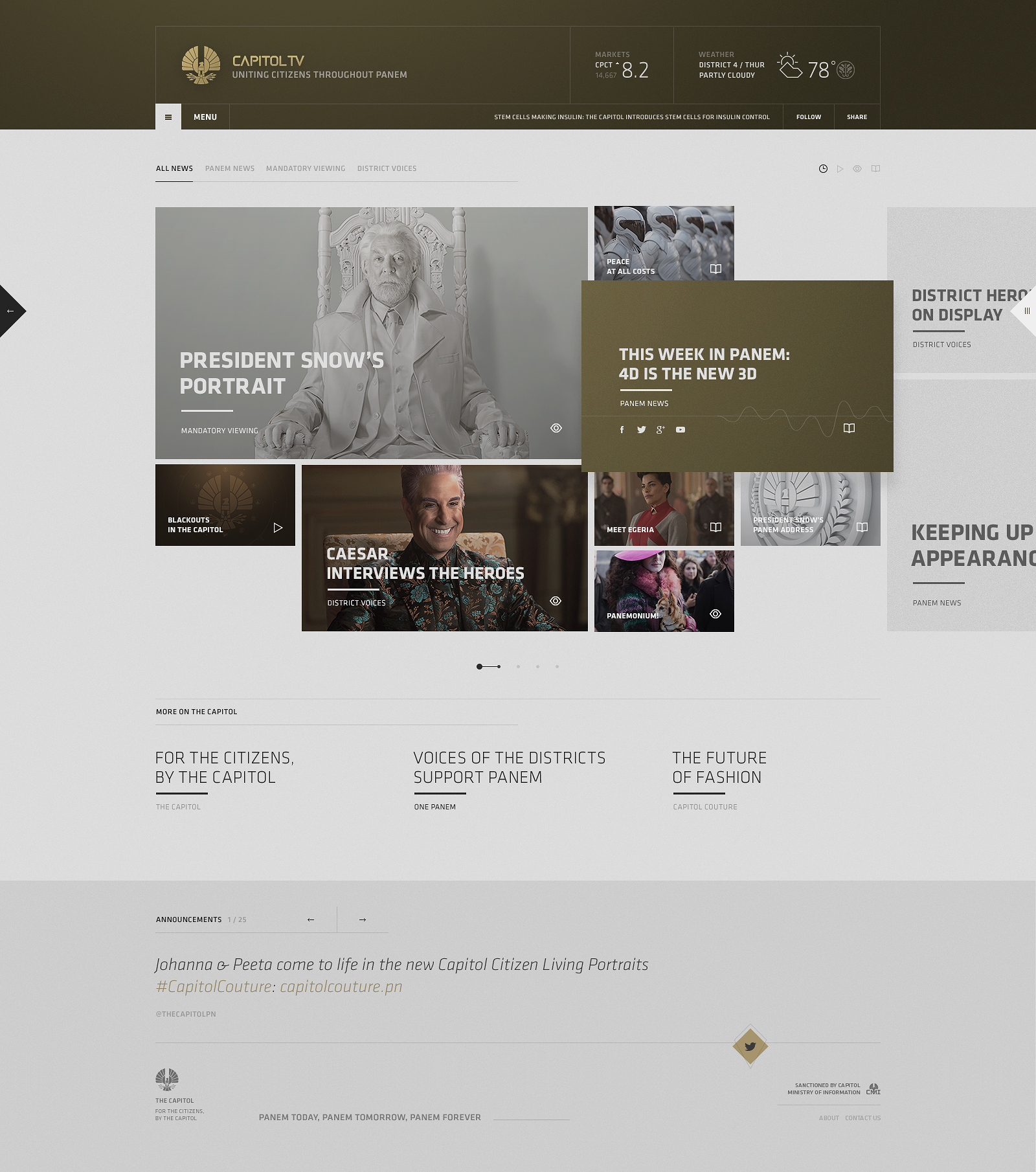Click the partly cloudy weather icon
Viewport: 1036px width, 1172px height.
[790, 66]
